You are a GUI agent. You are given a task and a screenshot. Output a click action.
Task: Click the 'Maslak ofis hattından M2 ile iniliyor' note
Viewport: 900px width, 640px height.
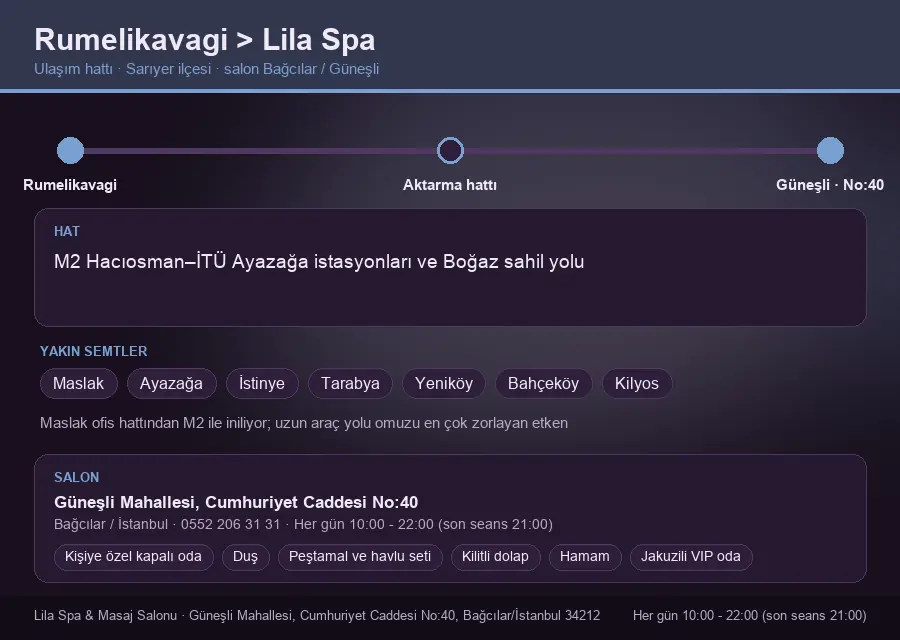pyautogui.click(x=304, y=423)
